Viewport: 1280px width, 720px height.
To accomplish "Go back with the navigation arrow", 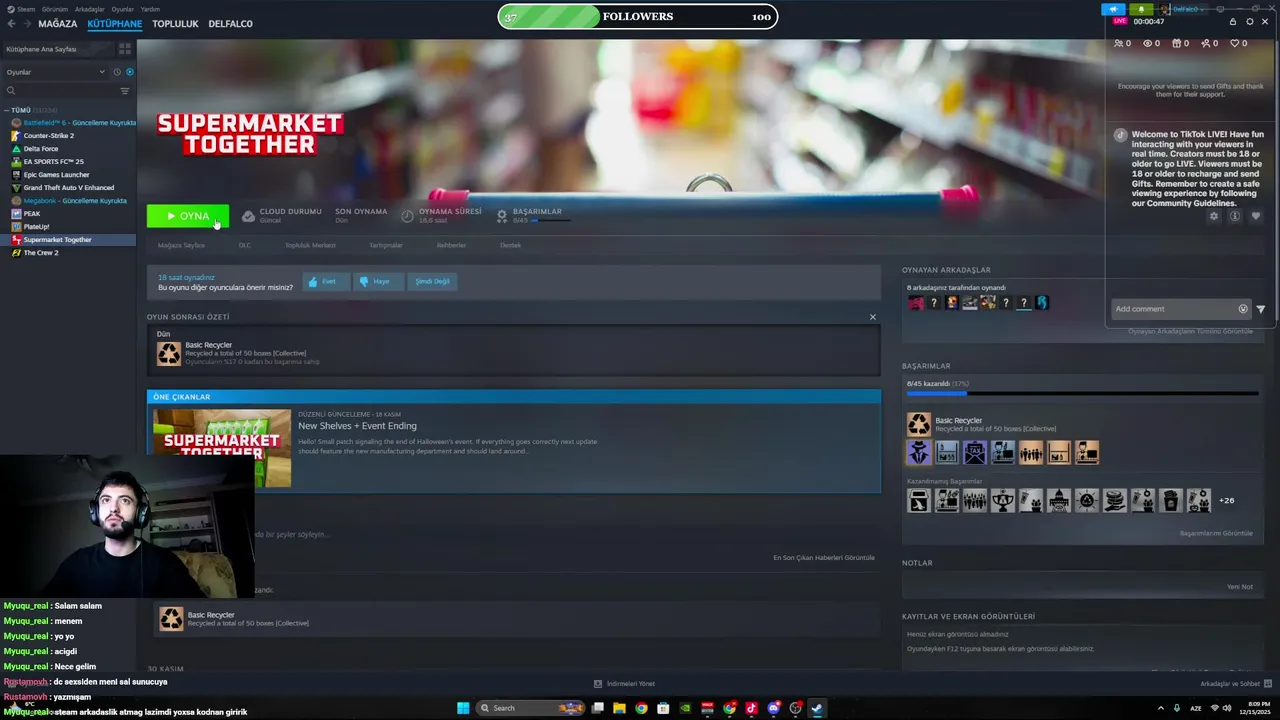I will point(12,23).
